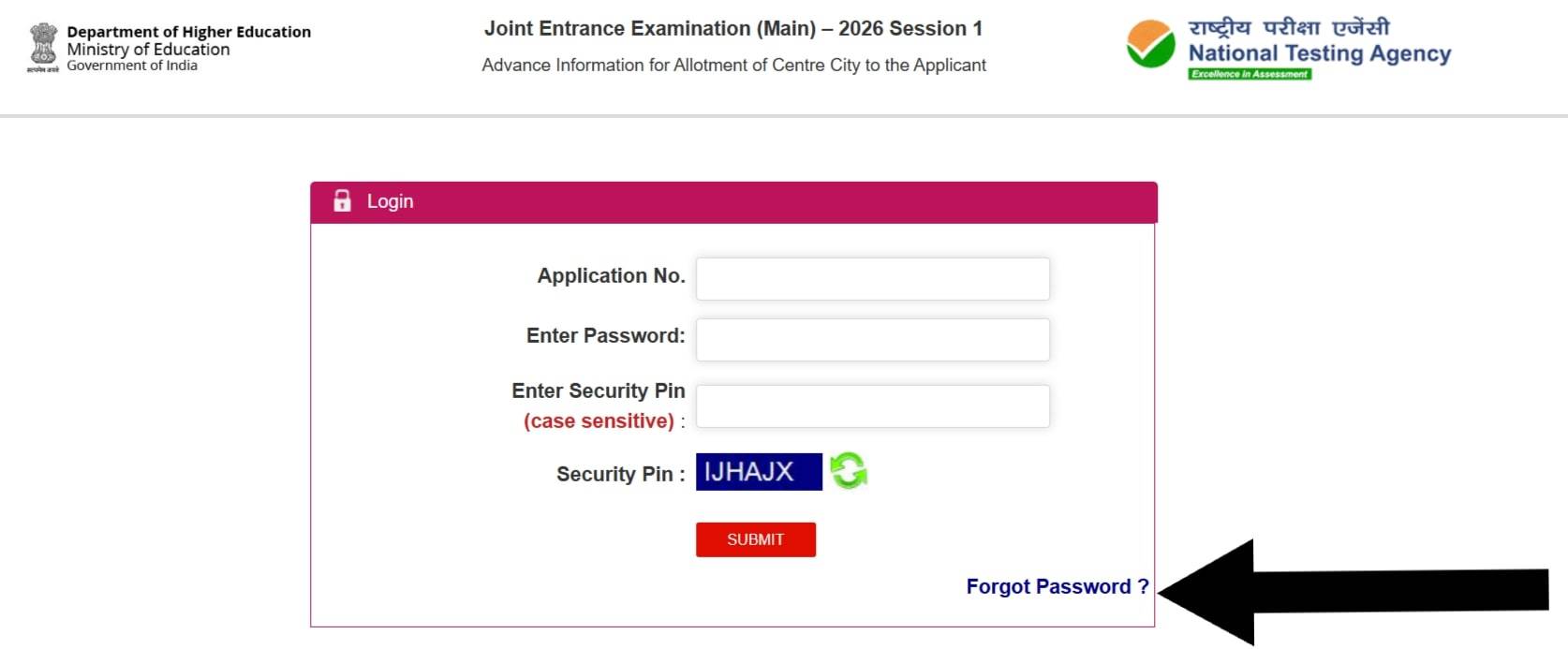Click the red 'case sensitive' warning text
The height and width of the screenshot is (649, 1568).
599,420
